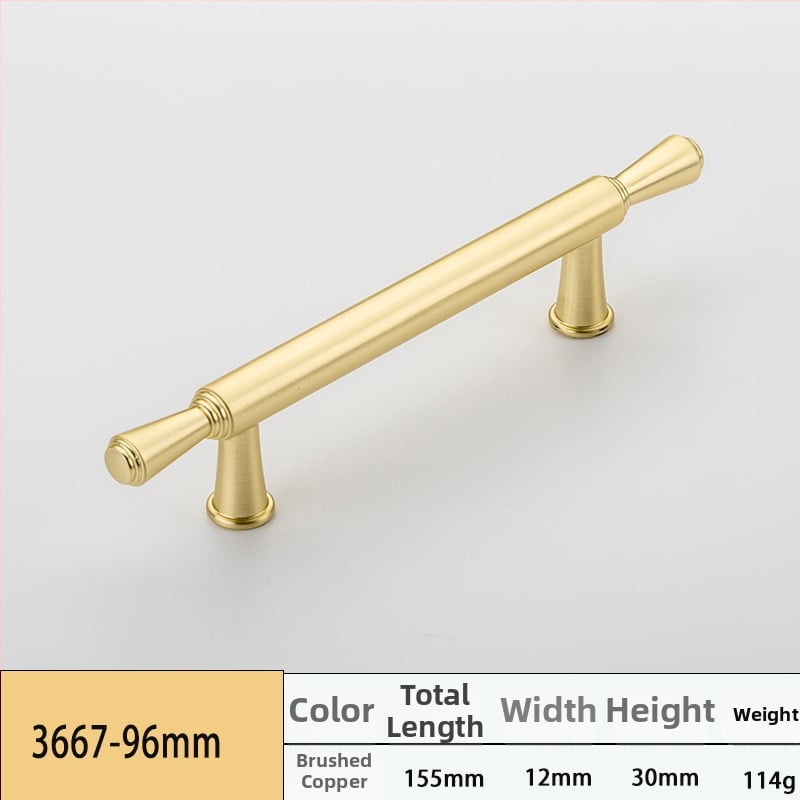Click the 155mm total length value

tap(444, 779)
